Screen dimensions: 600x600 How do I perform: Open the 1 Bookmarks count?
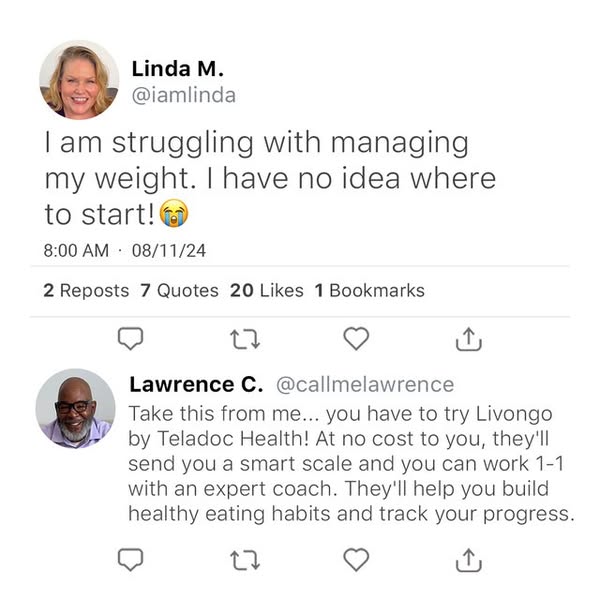pyautogui.click(x=369, y=291)
